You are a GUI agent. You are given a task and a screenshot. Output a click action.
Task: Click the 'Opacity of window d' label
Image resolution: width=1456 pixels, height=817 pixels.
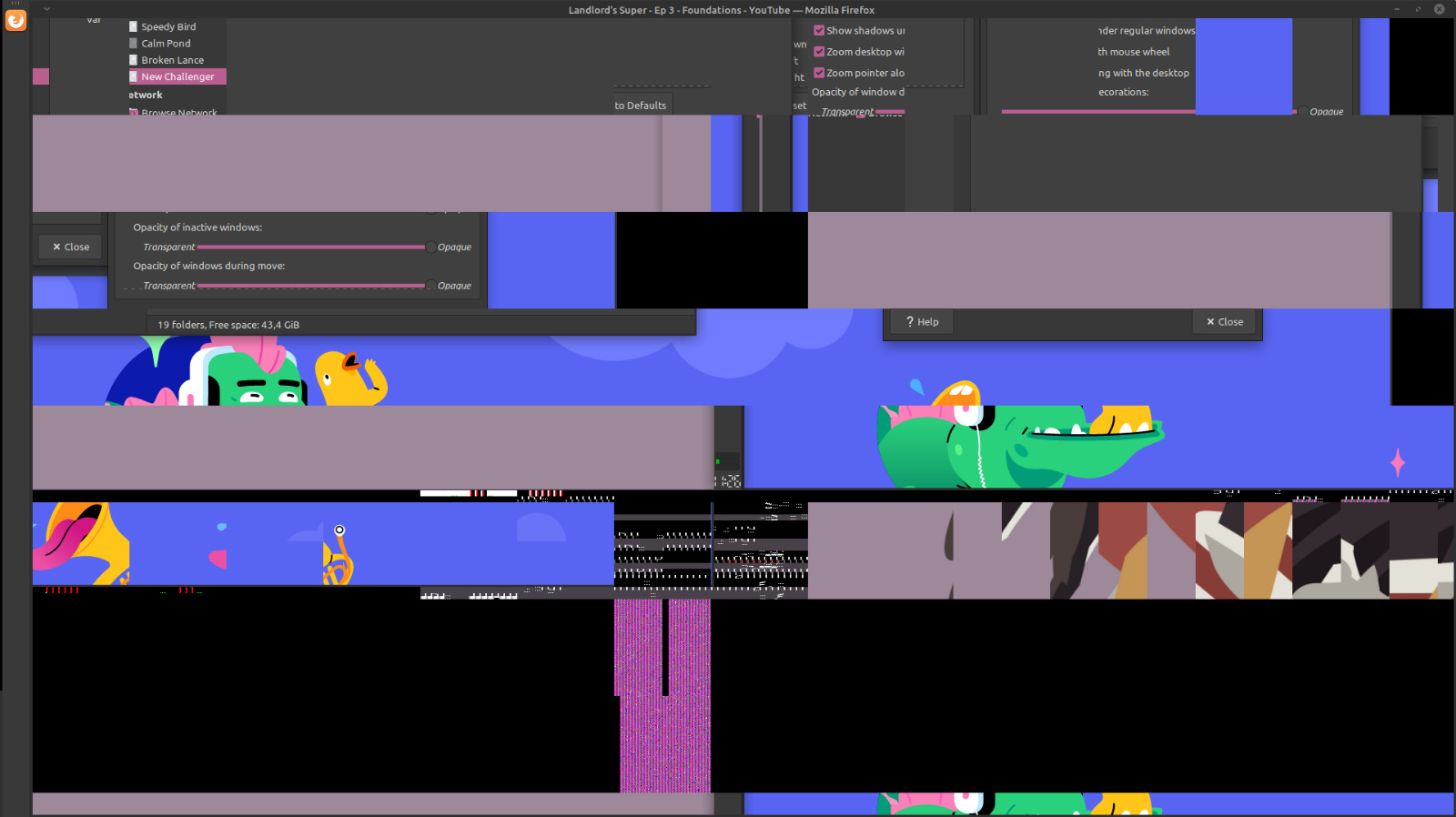pyautogui.click(x=858, y=92)
